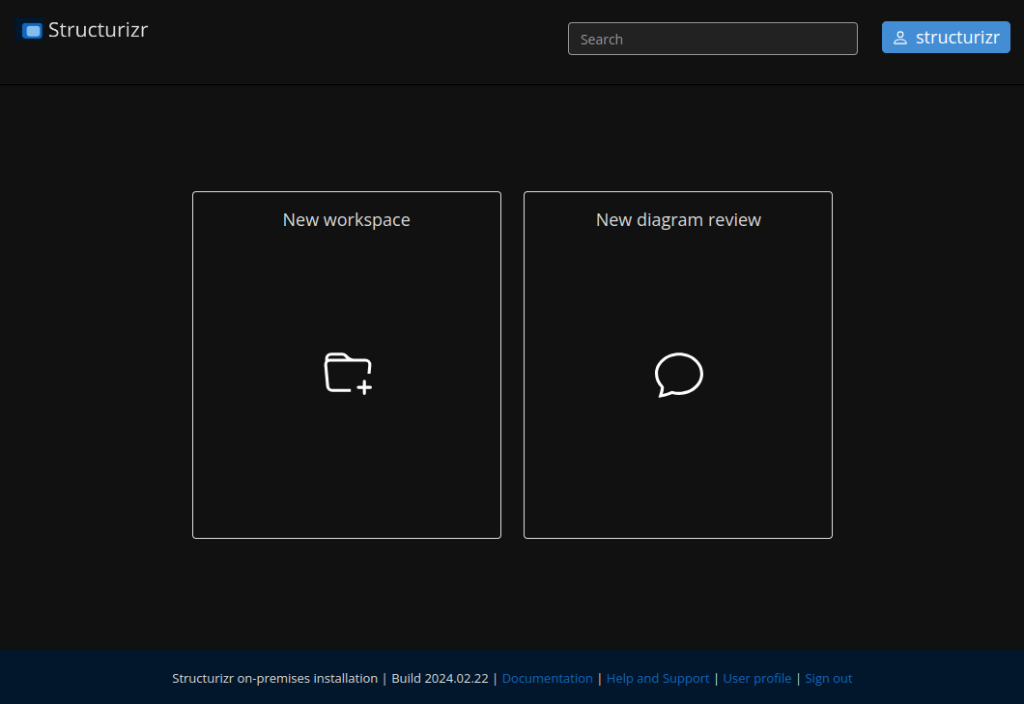Open the structurizr user account button
This screenshot has width=1024, height=704.
coord(945,38)
